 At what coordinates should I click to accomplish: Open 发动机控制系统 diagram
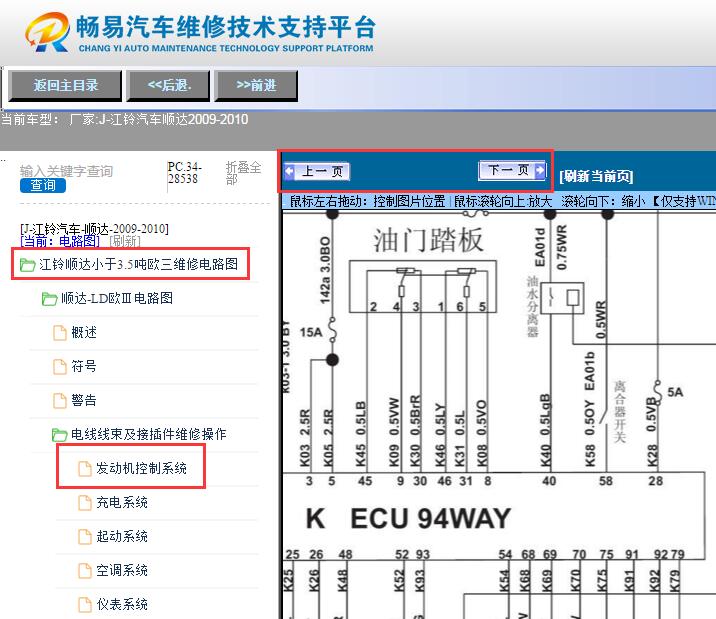pyautogui.click(x=142, y=468)
